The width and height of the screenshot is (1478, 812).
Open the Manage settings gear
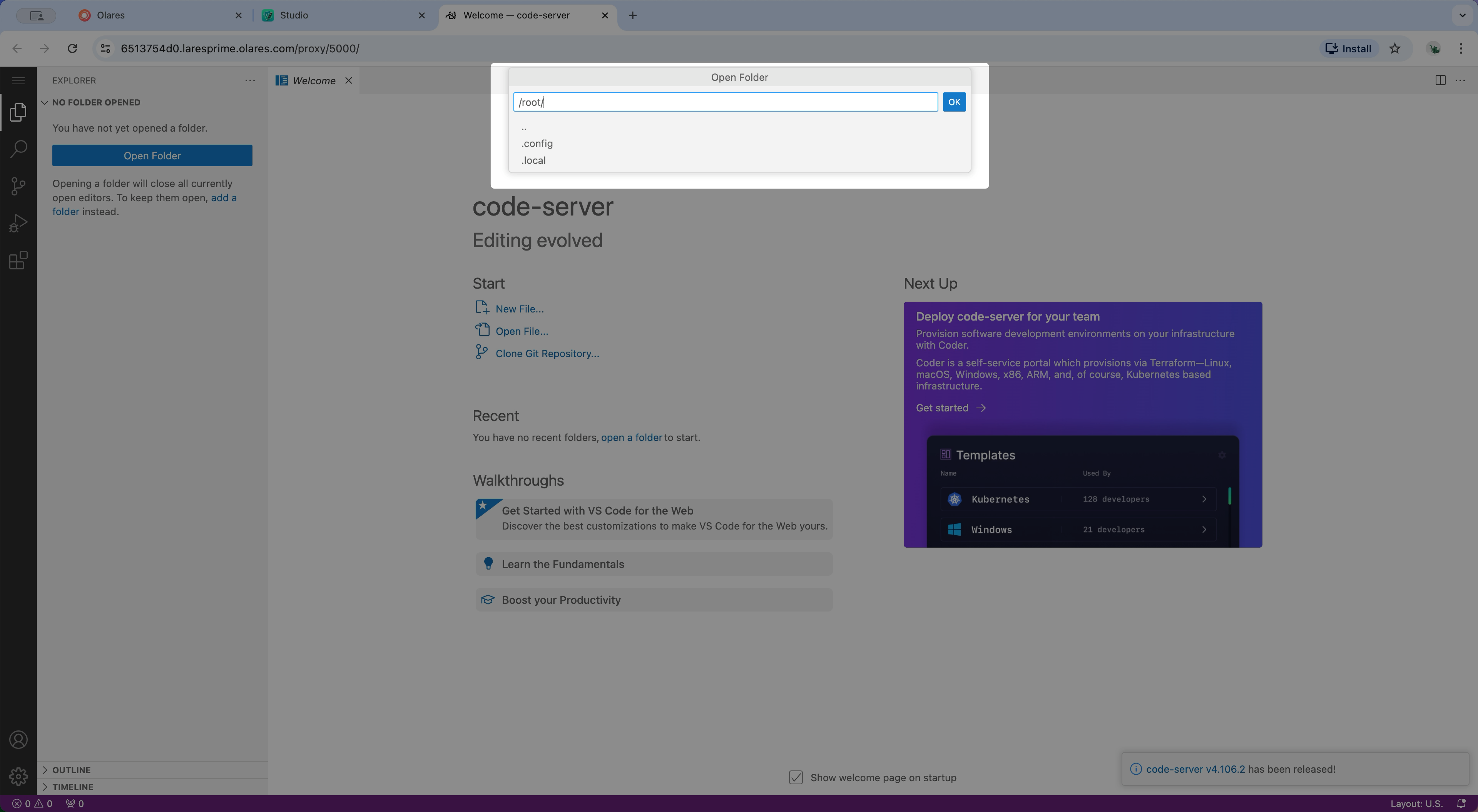[x=18, y=776]
